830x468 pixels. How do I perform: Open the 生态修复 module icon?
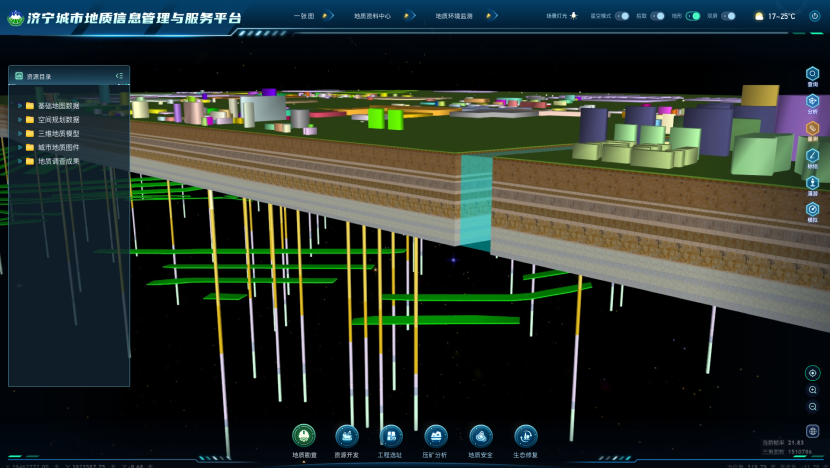525,435
